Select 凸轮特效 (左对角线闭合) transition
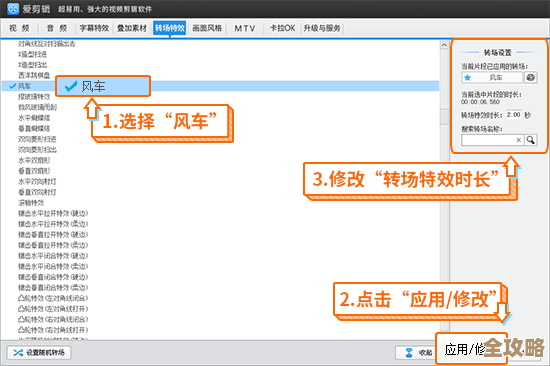Viewport: 550px width, 366px height. coord(53,298)
